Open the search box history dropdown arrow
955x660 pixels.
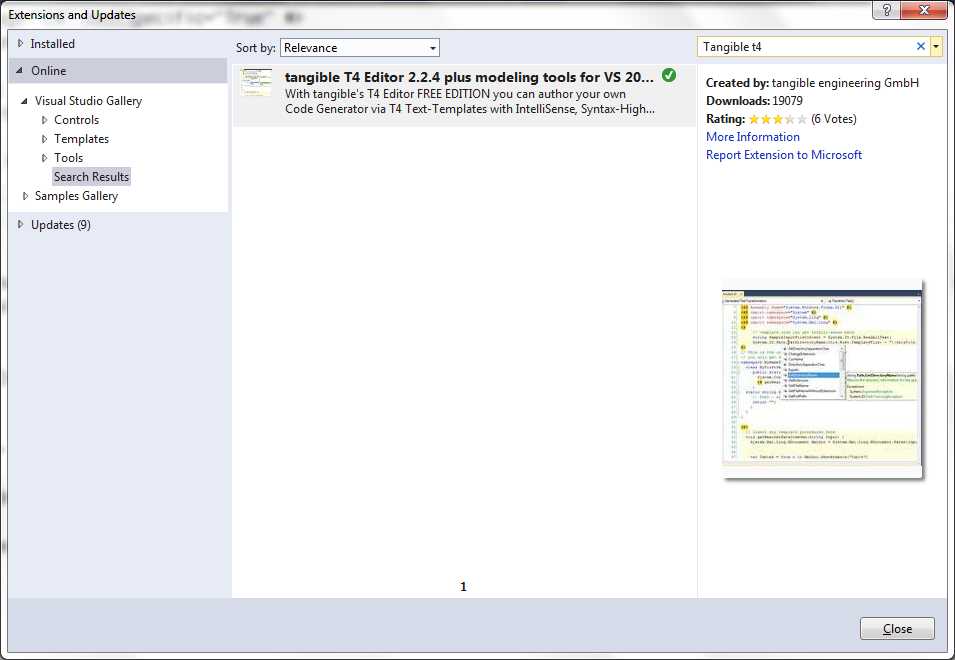tap(936, 46)
